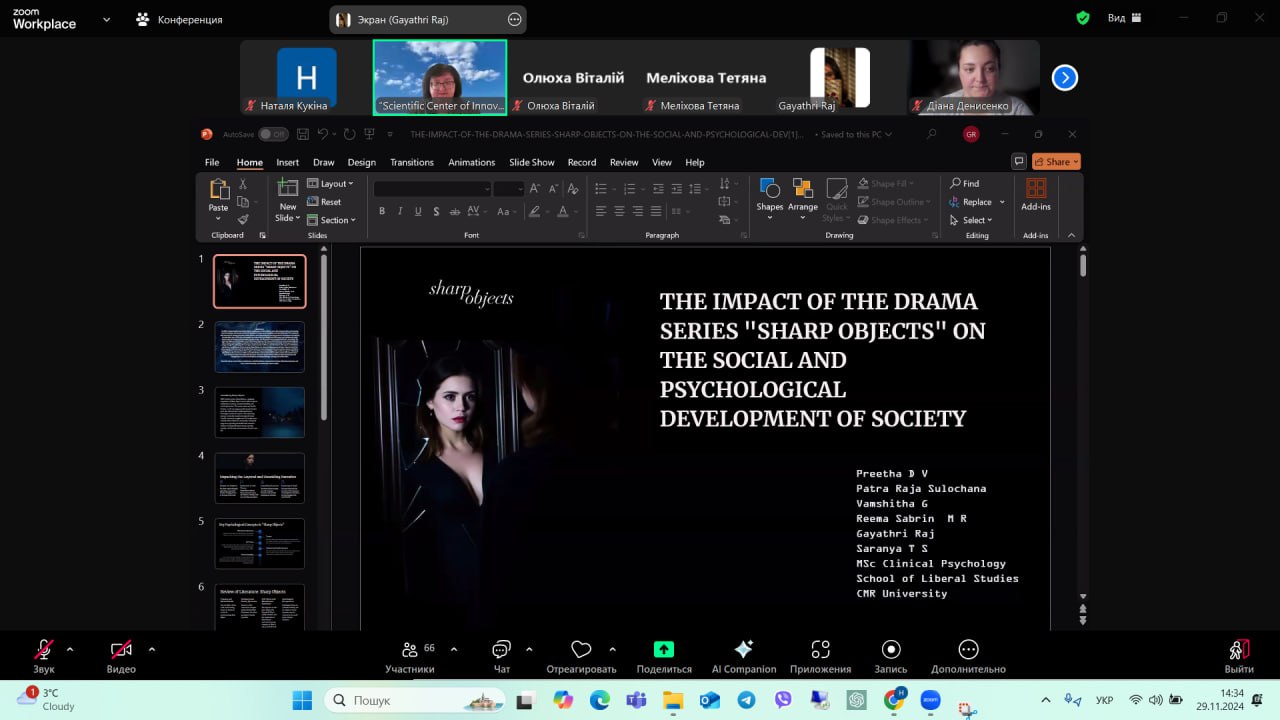The image size is (1280, 720).
Task: Switch to the Slide Show tab
Action: (x=531, y=162)
